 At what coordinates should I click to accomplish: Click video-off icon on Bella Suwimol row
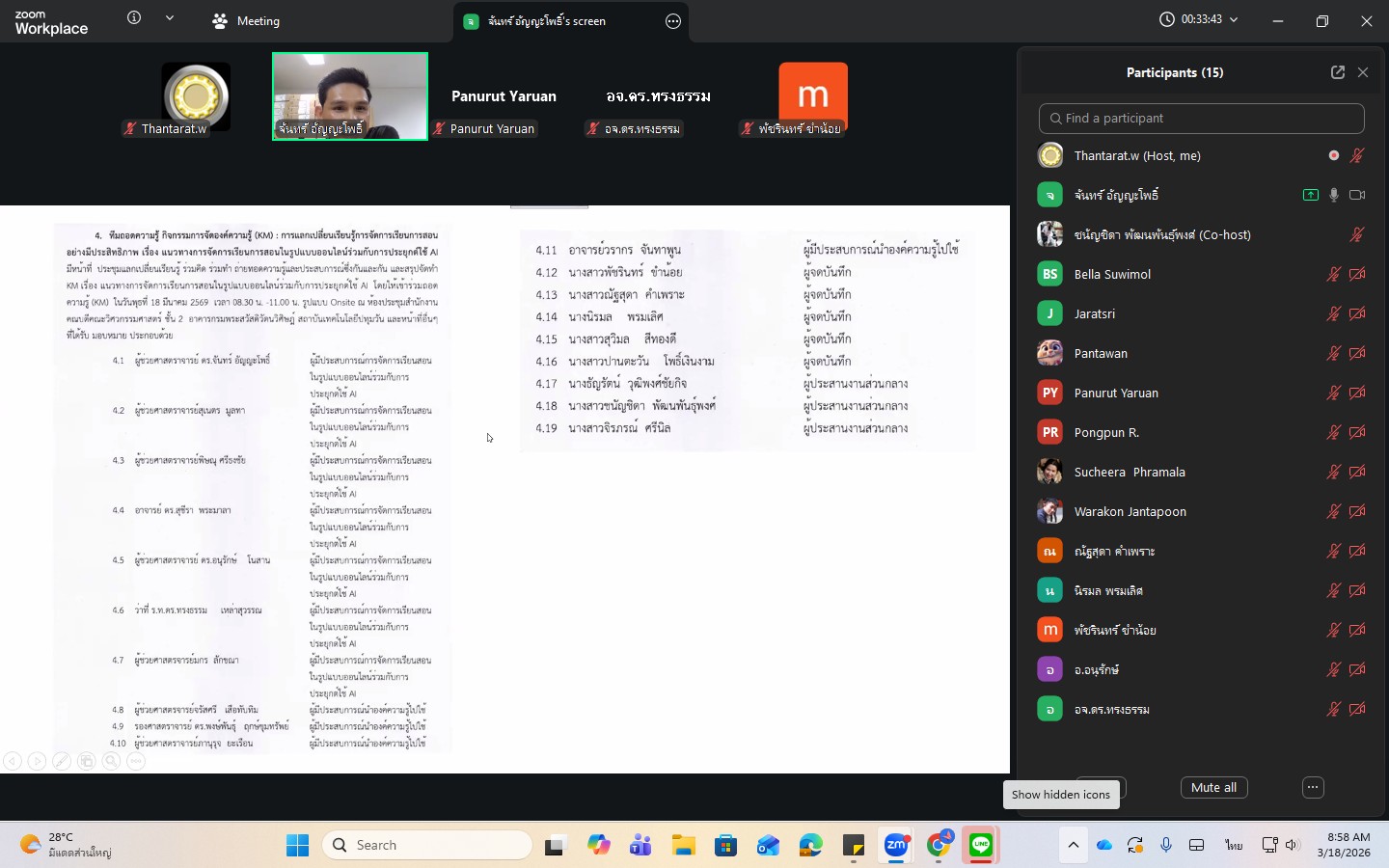[x=1357, y=274]
